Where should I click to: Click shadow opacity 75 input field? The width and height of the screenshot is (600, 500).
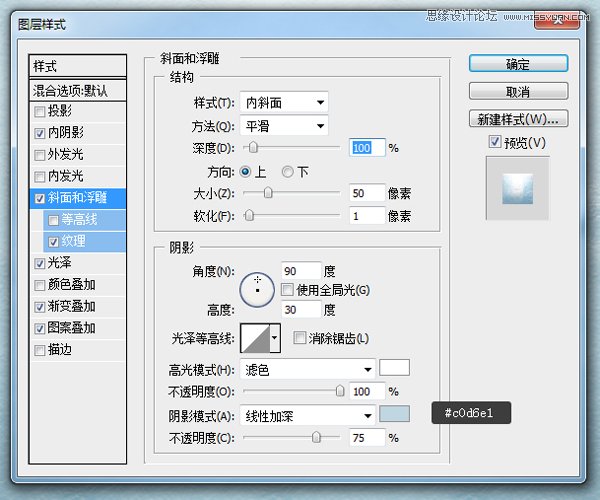click(367, 437)
